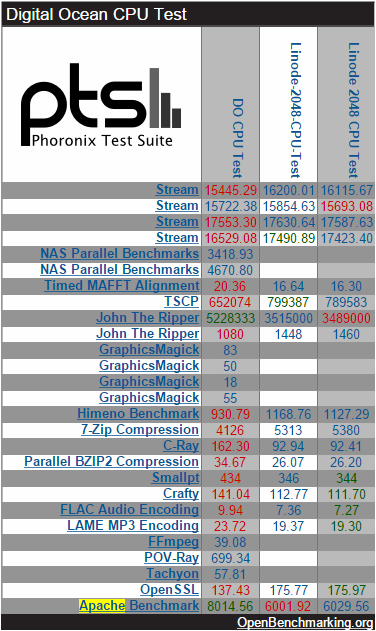Click the Digital Ocean CPU Test title
This screenshot has height=631, width=376.
point(97,14)
